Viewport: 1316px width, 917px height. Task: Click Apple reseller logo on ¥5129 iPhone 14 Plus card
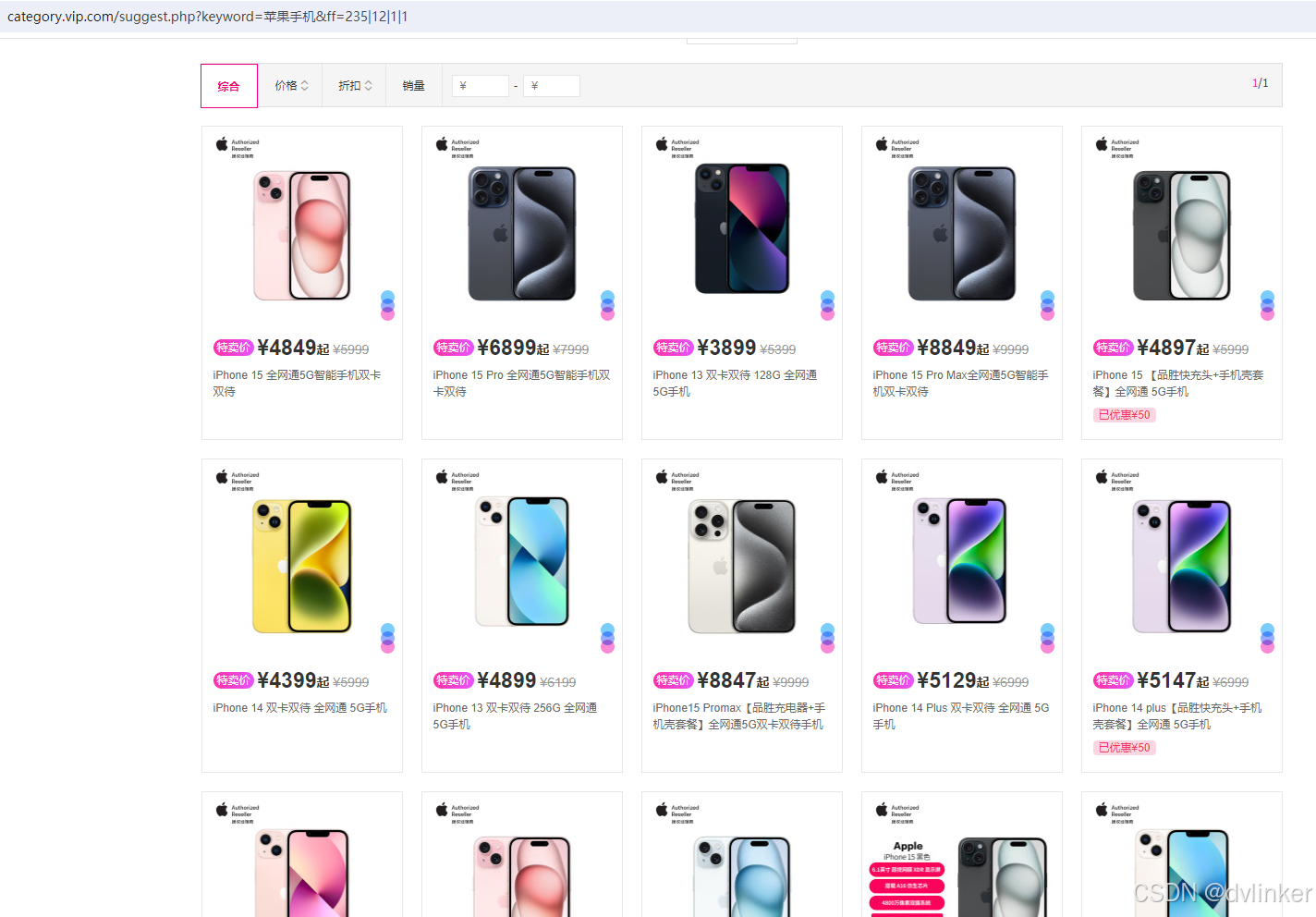click(x=897, y=481)
